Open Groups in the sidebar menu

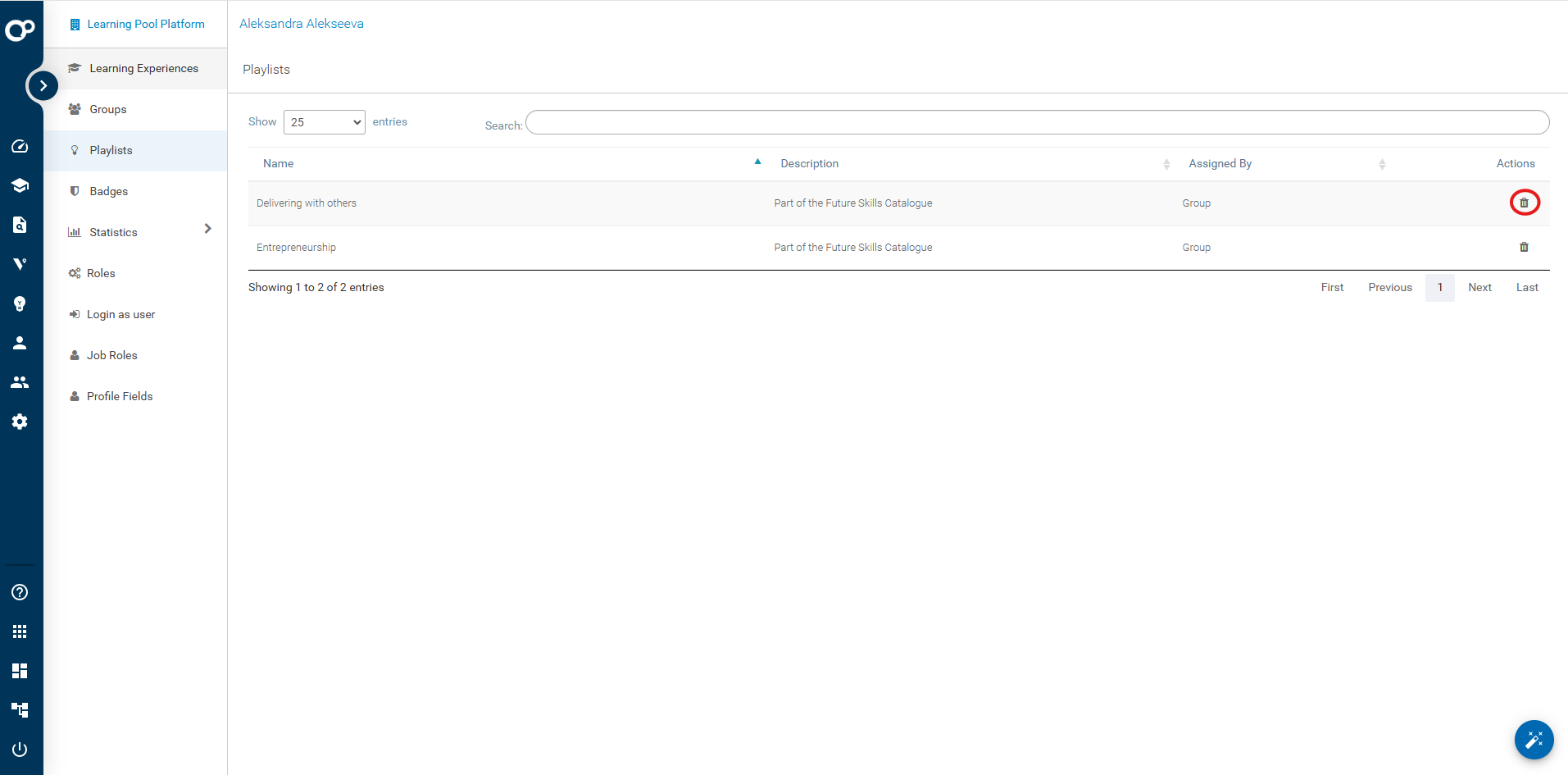coord(108,109)
